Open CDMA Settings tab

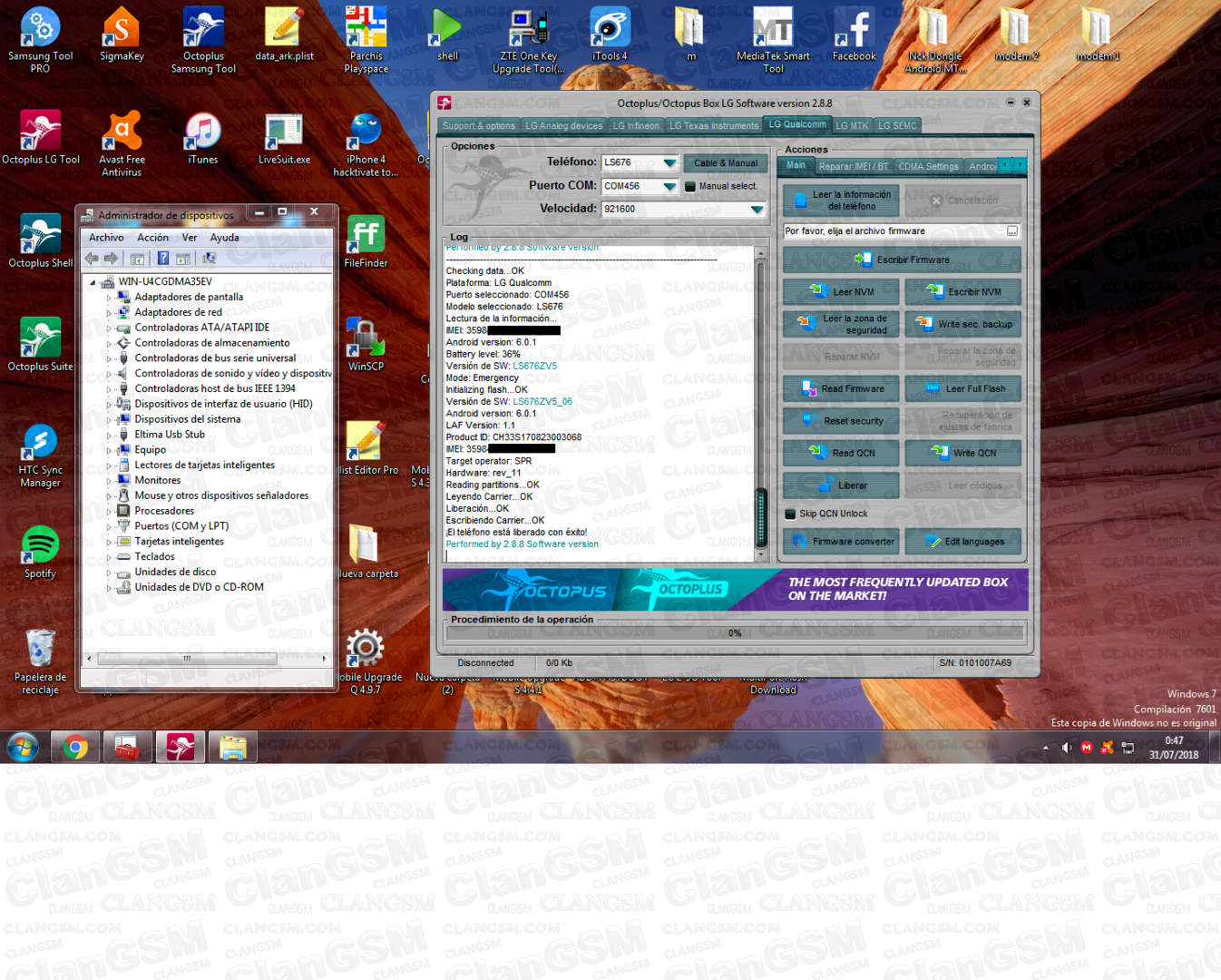[x=929, y=166]
